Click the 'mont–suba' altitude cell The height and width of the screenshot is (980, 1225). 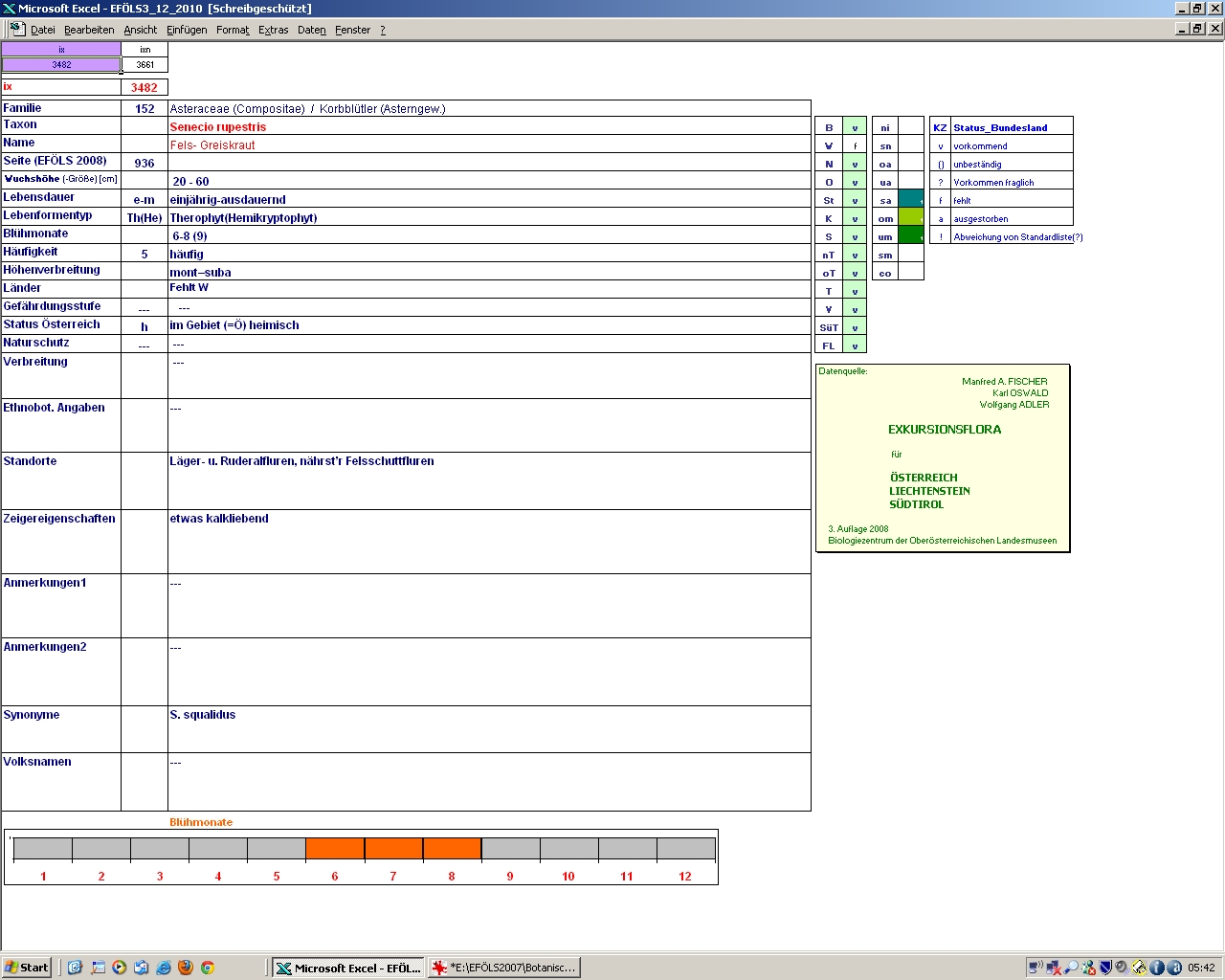[x=489, y=272]
